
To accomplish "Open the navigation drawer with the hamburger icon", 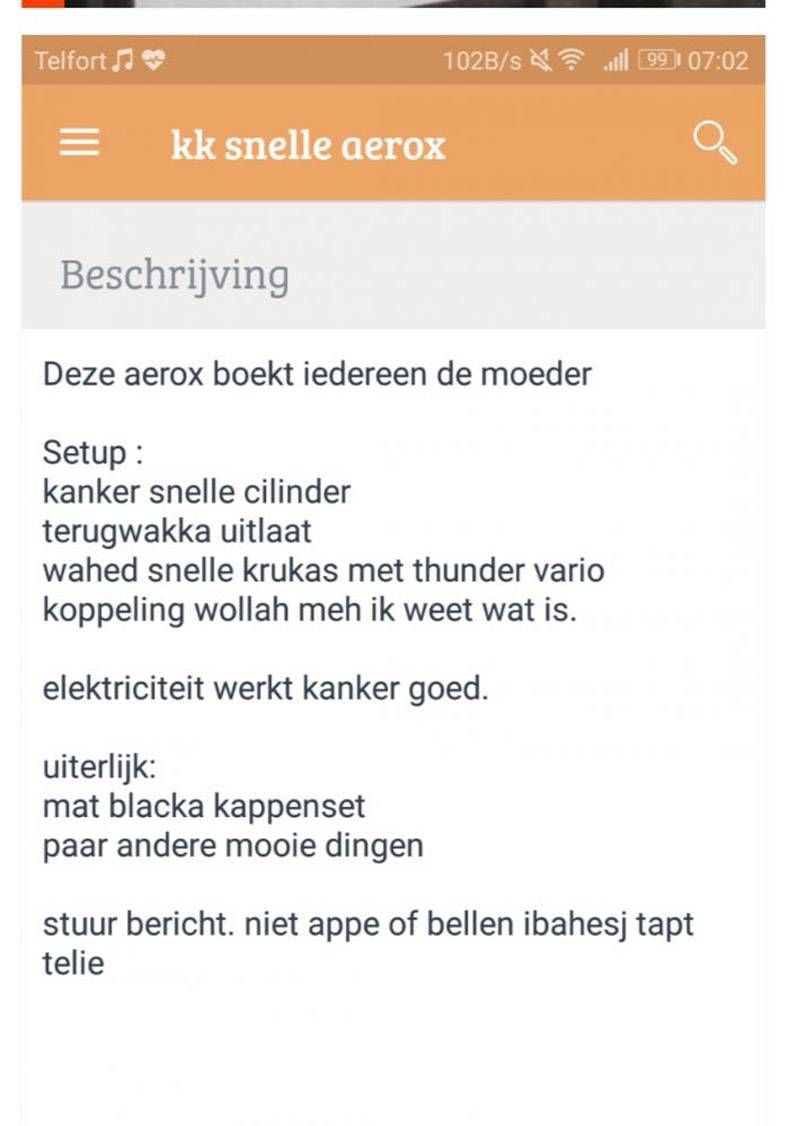I will tap(78, 143).
